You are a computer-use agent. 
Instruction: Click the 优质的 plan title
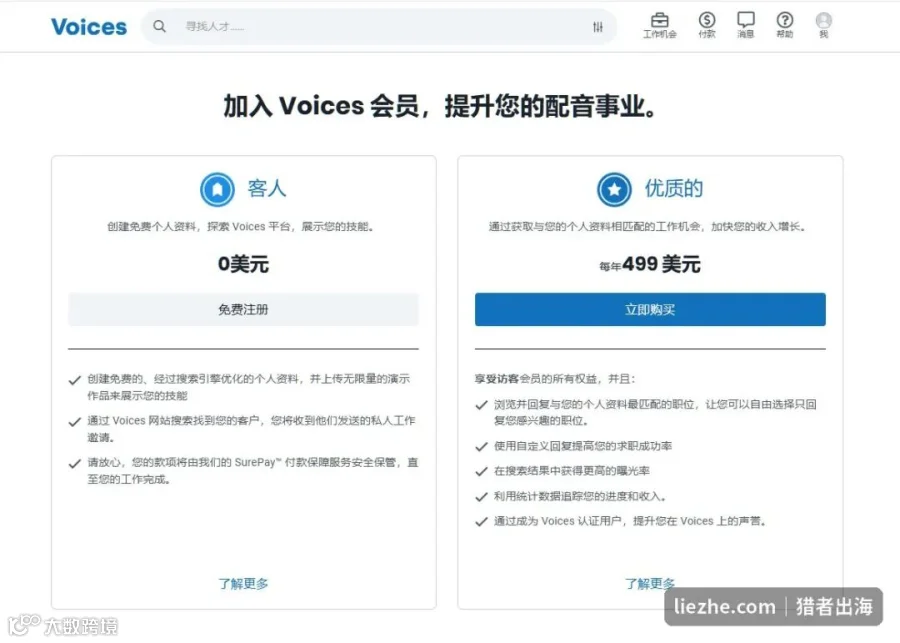click(674, 188)
